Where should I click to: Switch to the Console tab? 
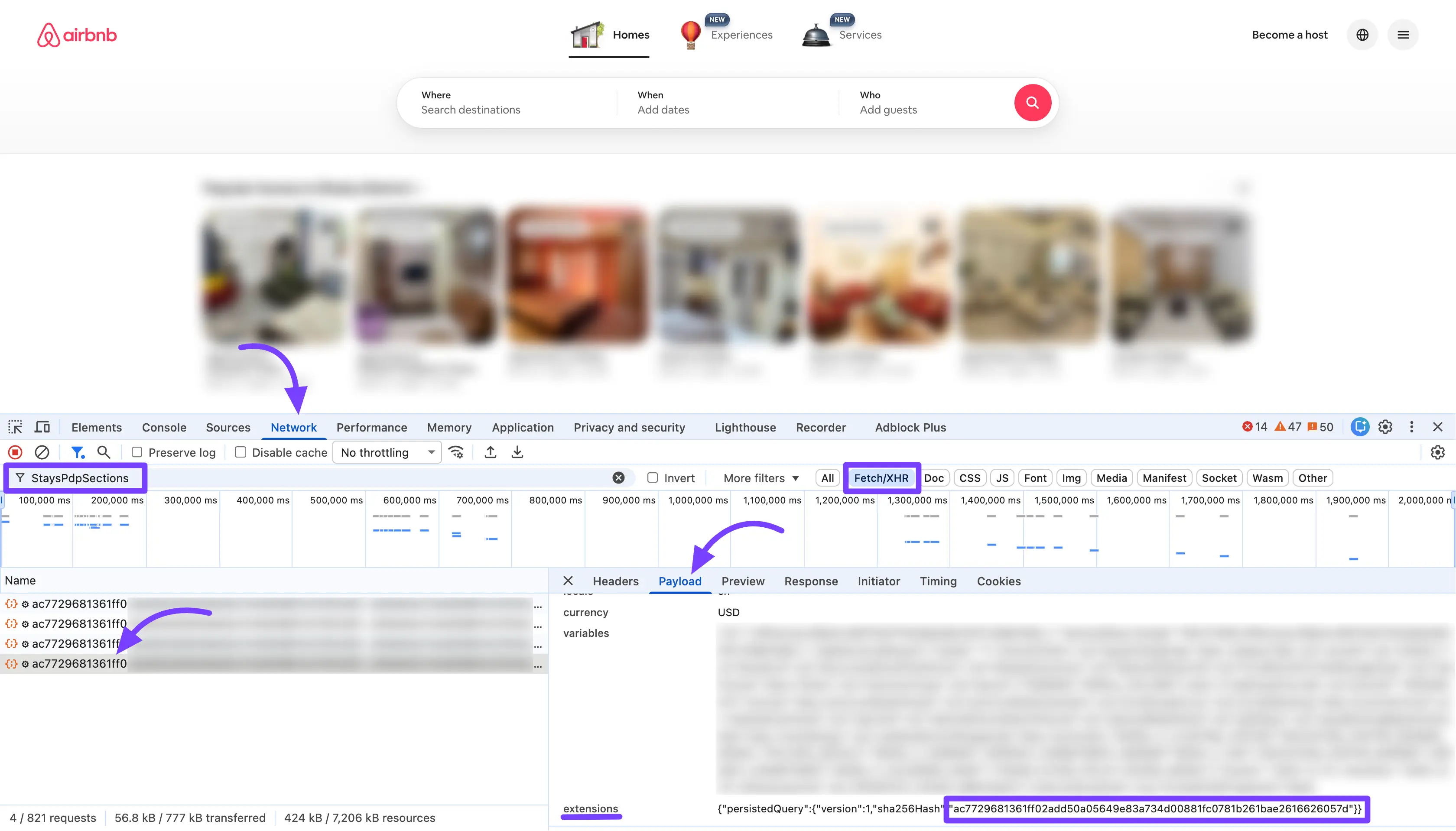click(164, 428)
